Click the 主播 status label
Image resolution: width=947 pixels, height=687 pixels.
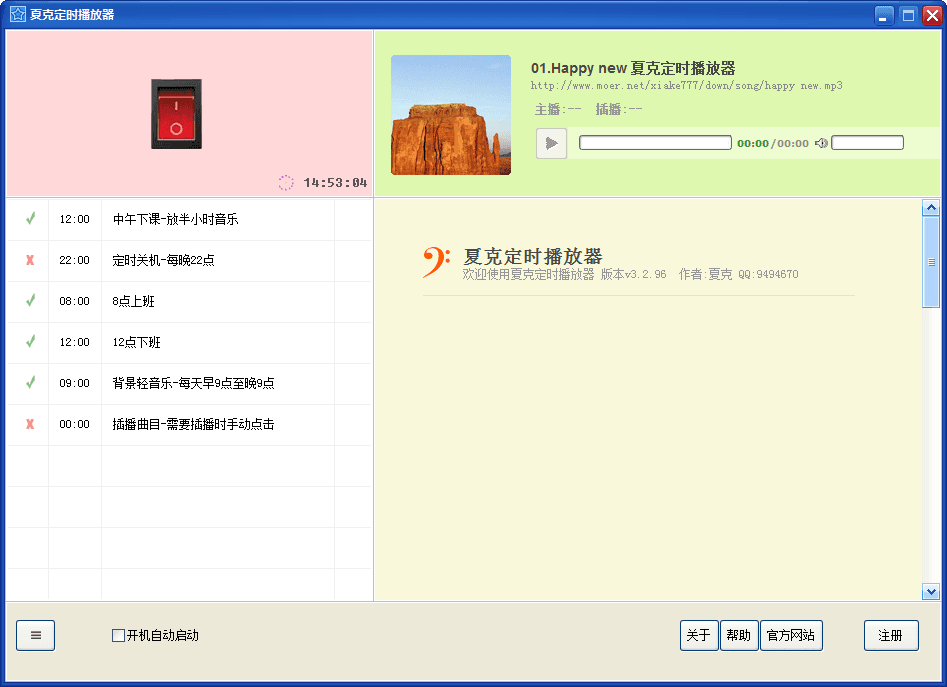pos(558,109)
